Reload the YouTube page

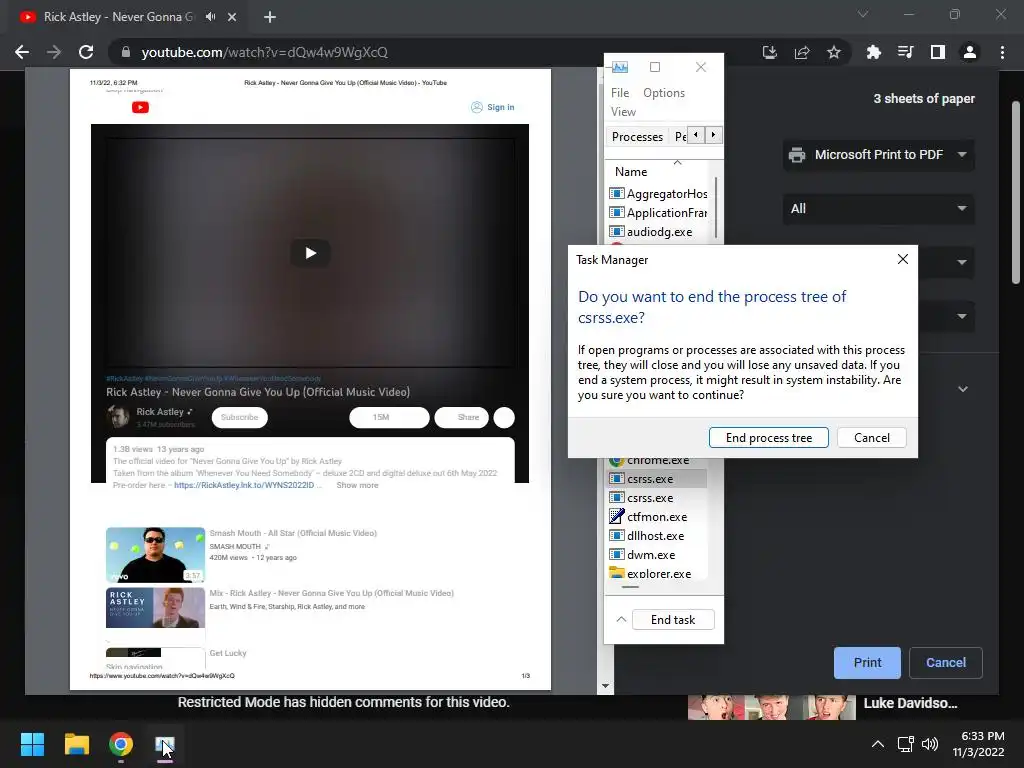(86, 52)
